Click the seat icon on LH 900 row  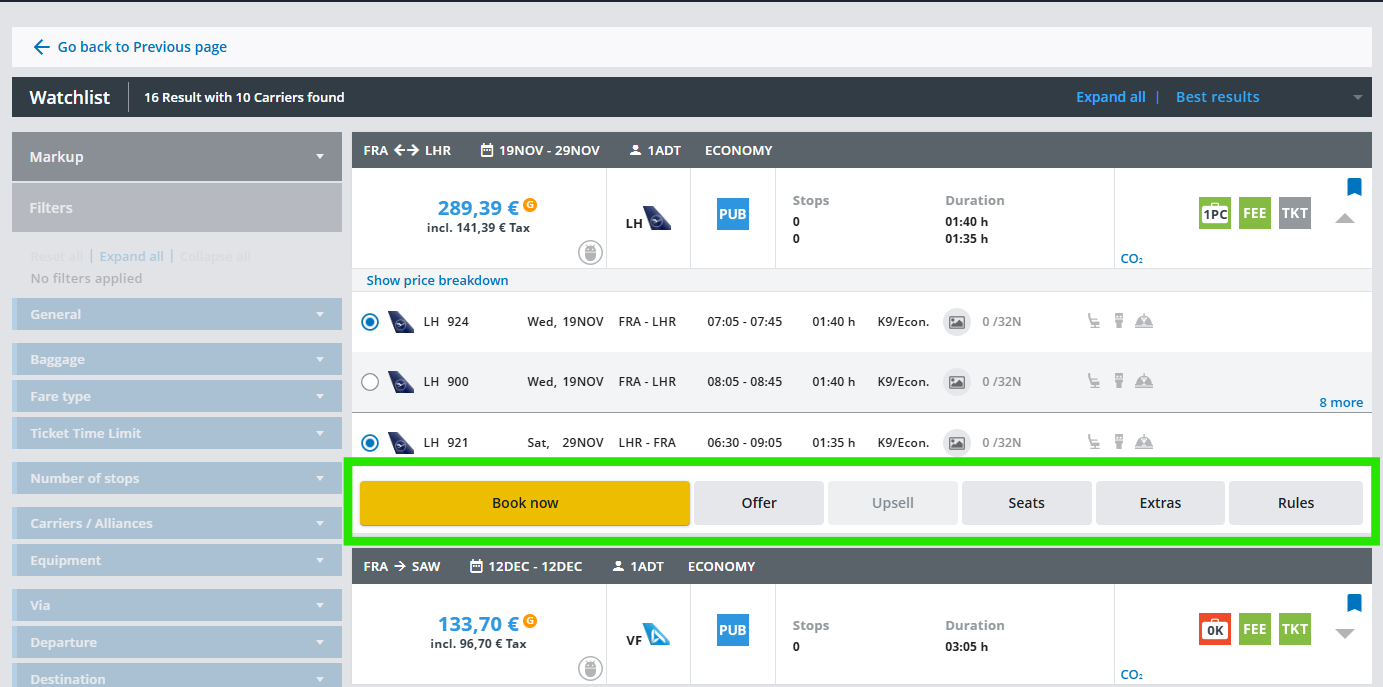1095,381
